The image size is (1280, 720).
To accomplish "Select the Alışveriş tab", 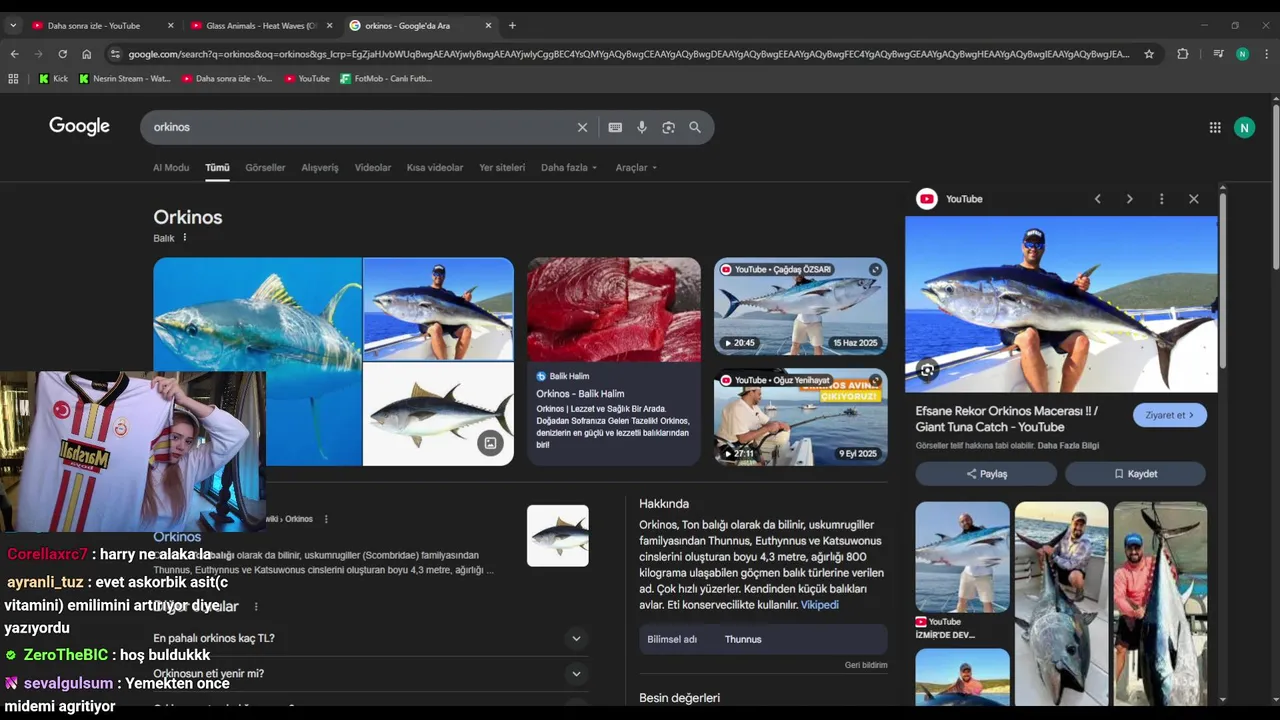I will 320,168.
